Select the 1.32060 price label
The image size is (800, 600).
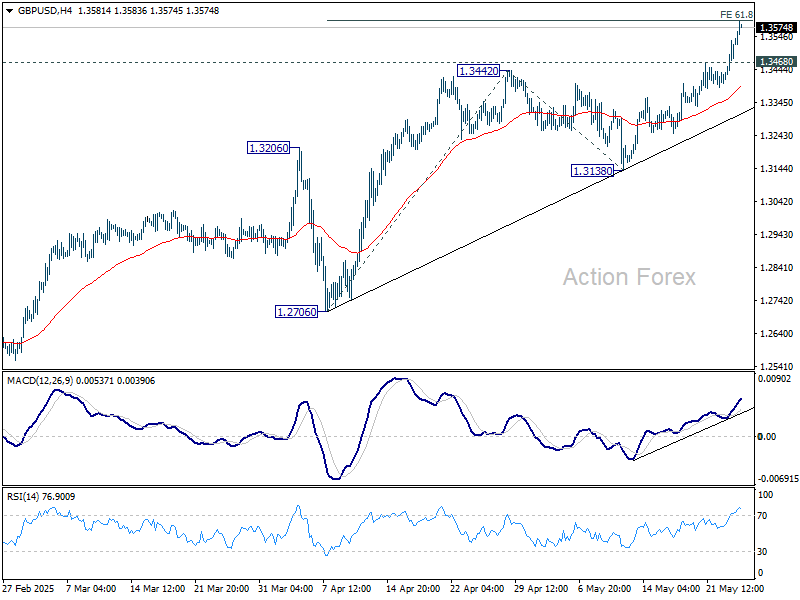[268, 148]
